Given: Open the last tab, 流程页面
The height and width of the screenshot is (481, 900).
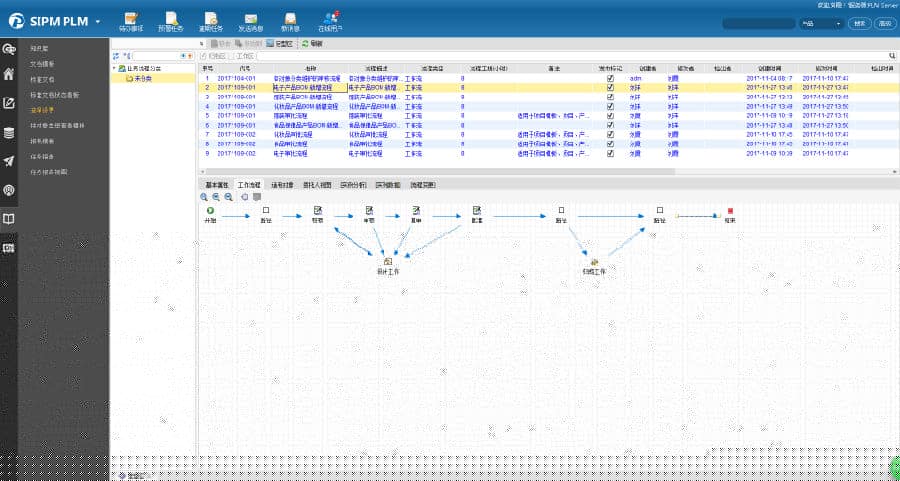Looking at the screenshot, I should coord(422,185).
